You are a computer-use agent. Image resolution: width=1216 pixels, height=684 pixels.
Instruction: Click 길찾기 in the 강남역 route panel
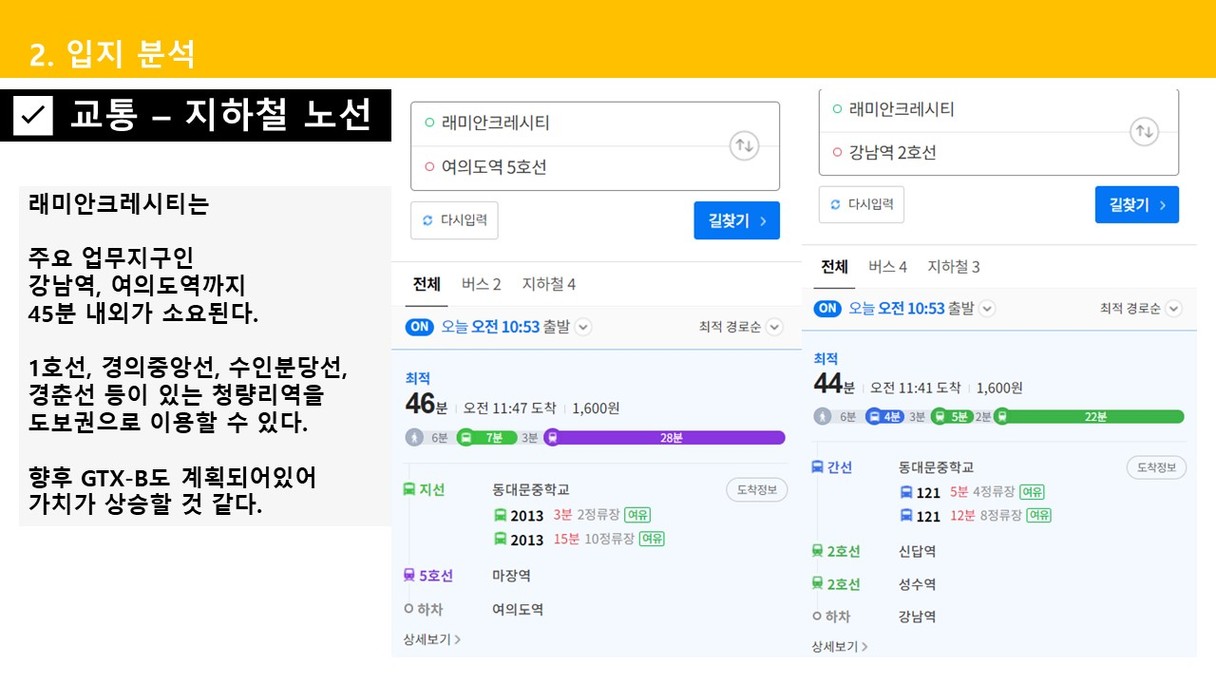[1137, 204]
